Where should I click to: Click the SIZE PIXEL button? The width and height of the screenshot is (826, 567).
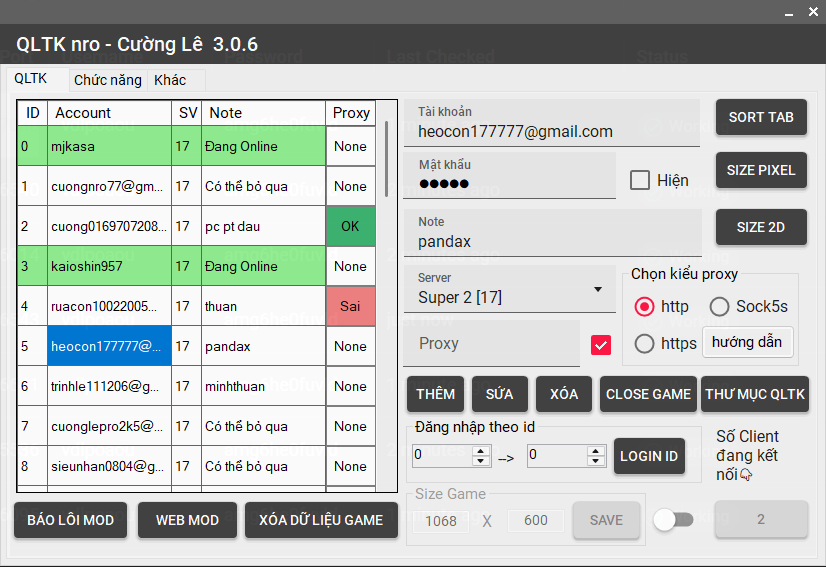click(x=761, y=170)
